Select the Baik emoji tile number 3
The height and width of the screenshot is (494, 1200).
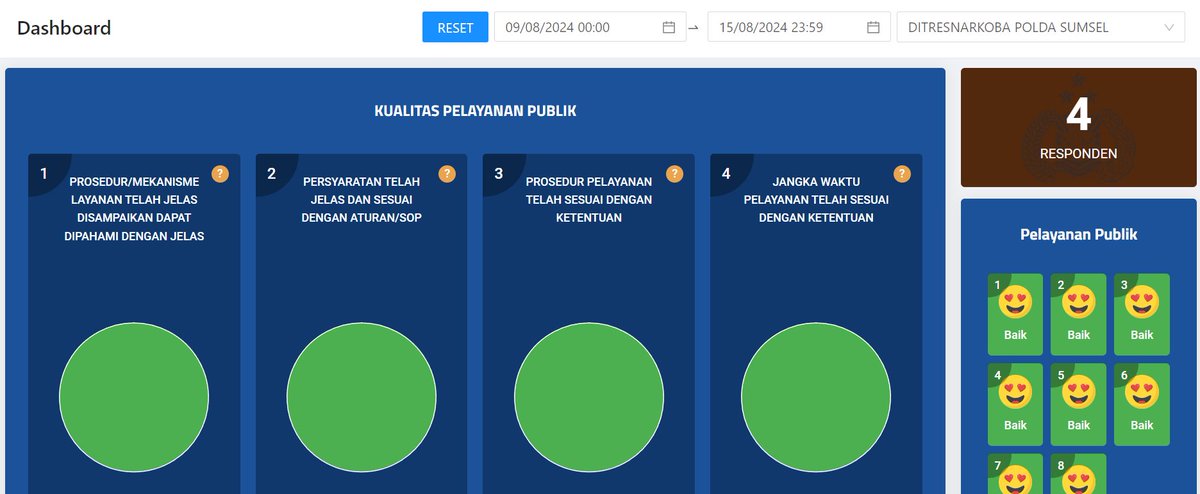(1142, 314)
